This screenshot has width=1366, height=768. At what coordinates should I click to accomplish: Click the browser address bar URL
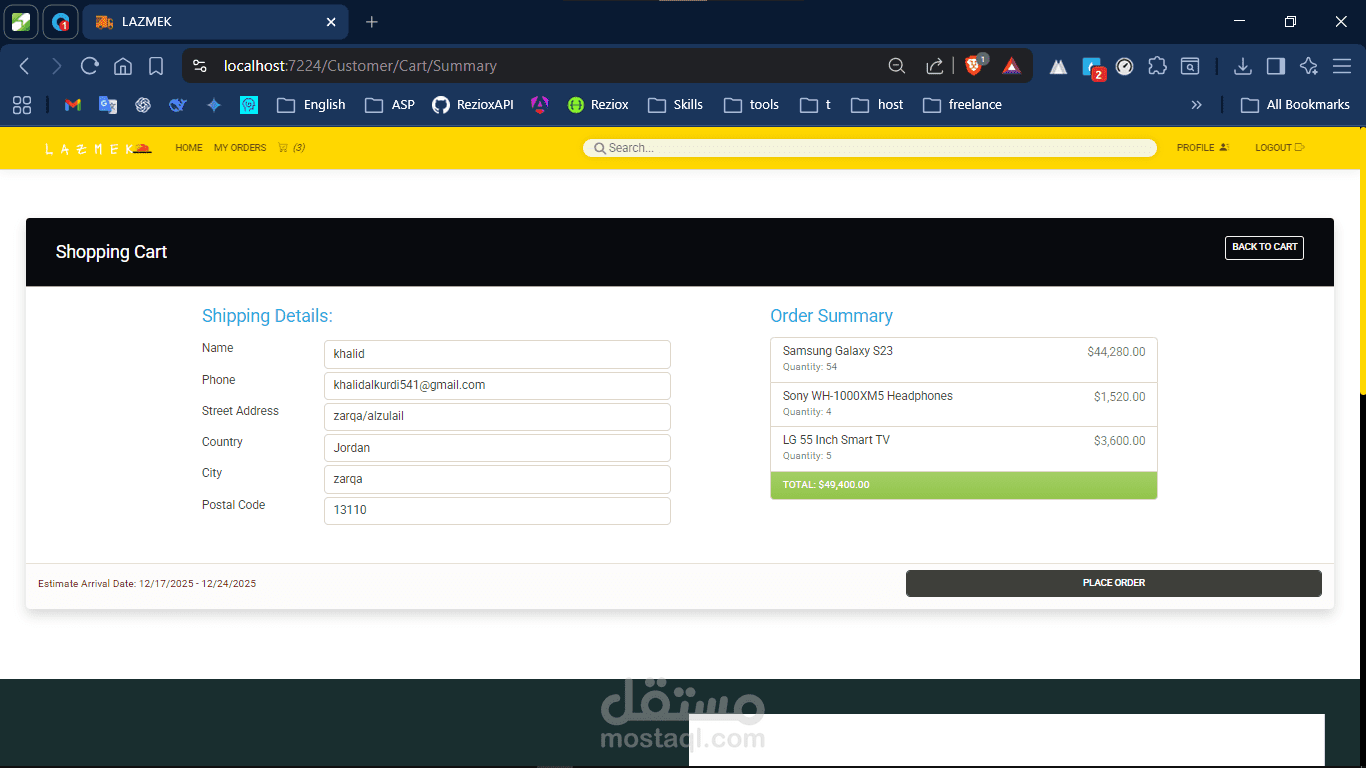[360, 66]
